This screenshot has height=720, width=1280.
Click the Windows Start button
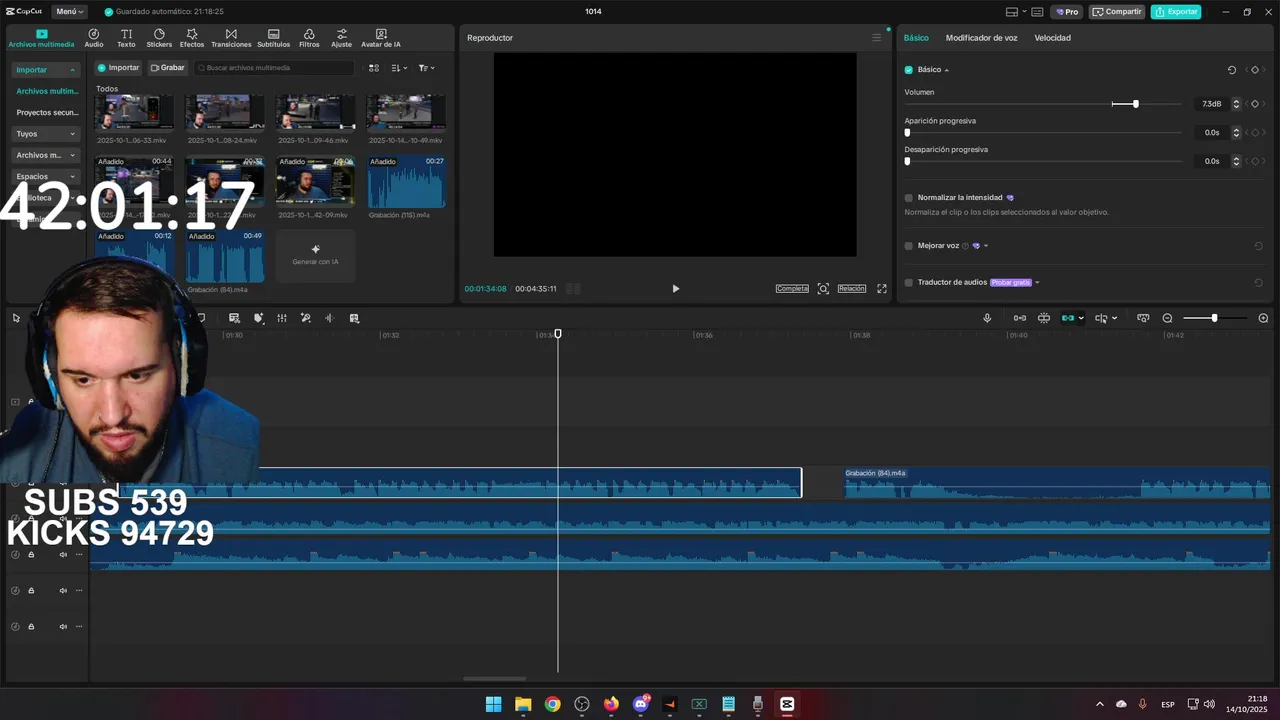[x=493, y=704]
